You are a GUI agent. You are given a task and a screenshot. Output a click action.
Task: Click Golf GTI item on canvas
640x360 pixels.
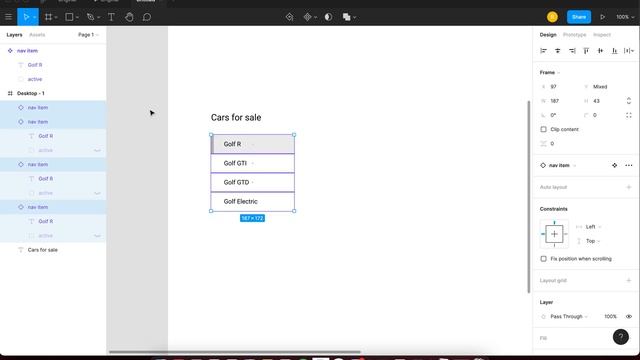coord(253,163)
